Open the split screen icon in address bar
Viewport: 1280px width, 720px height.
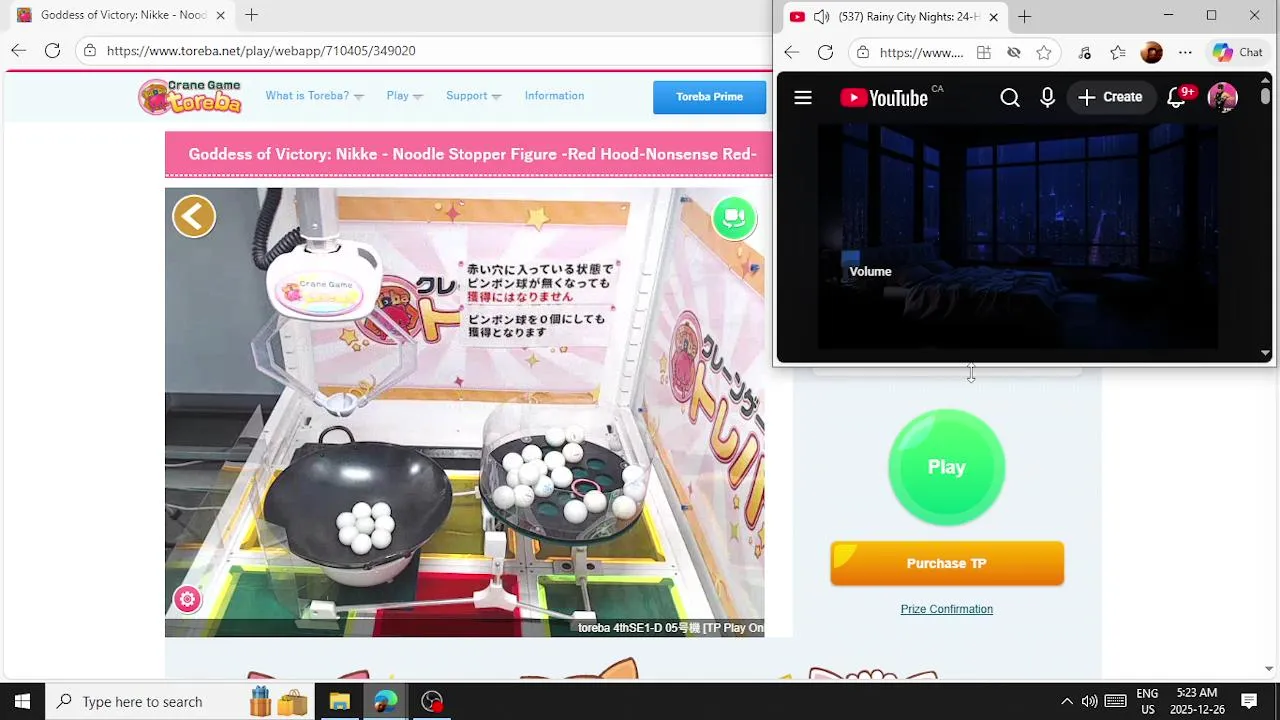pyautogui.click(x=984, y=52)
